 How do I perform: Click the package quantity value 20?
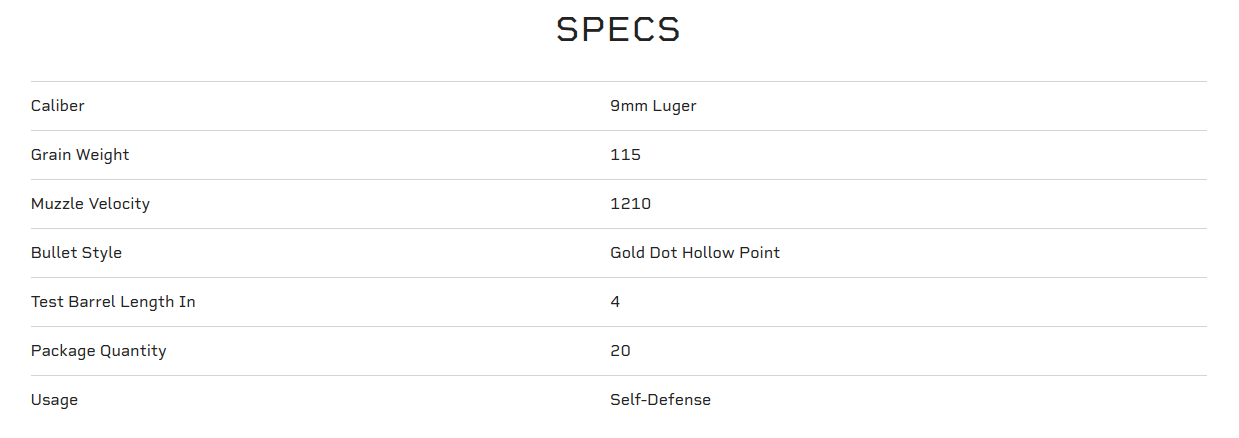(x=620, y=351)
